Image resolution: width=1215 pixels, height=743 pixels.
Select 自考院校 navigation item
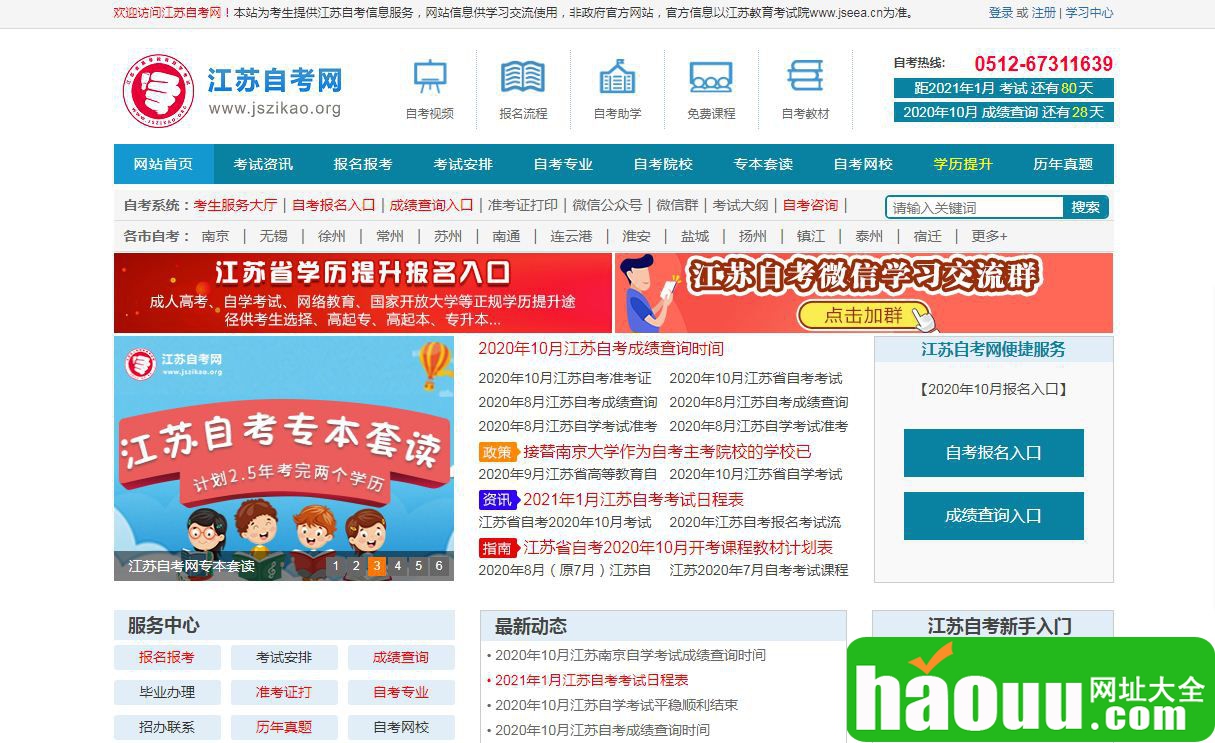coord(663,164)
